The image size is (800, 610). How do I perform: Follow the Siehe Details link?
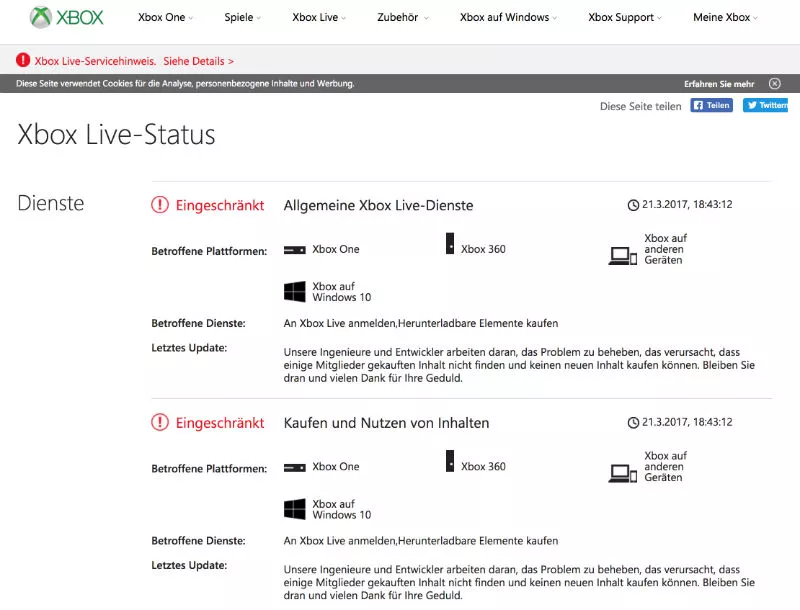(x=198, y=61)
